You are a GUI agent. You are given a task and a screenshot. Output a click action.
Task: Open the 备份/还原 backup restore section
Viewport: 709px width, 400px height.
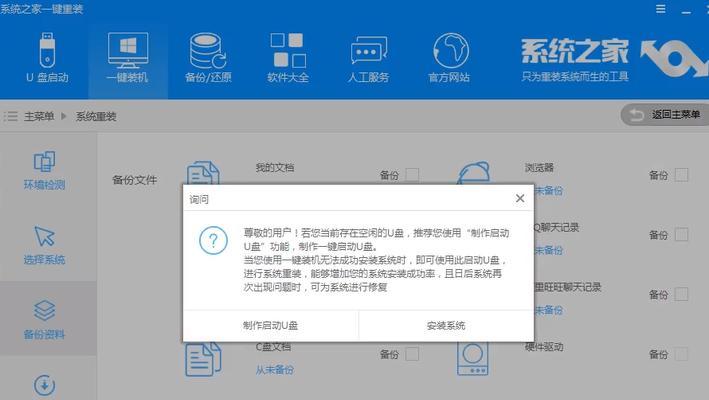(x=208, y=58)
